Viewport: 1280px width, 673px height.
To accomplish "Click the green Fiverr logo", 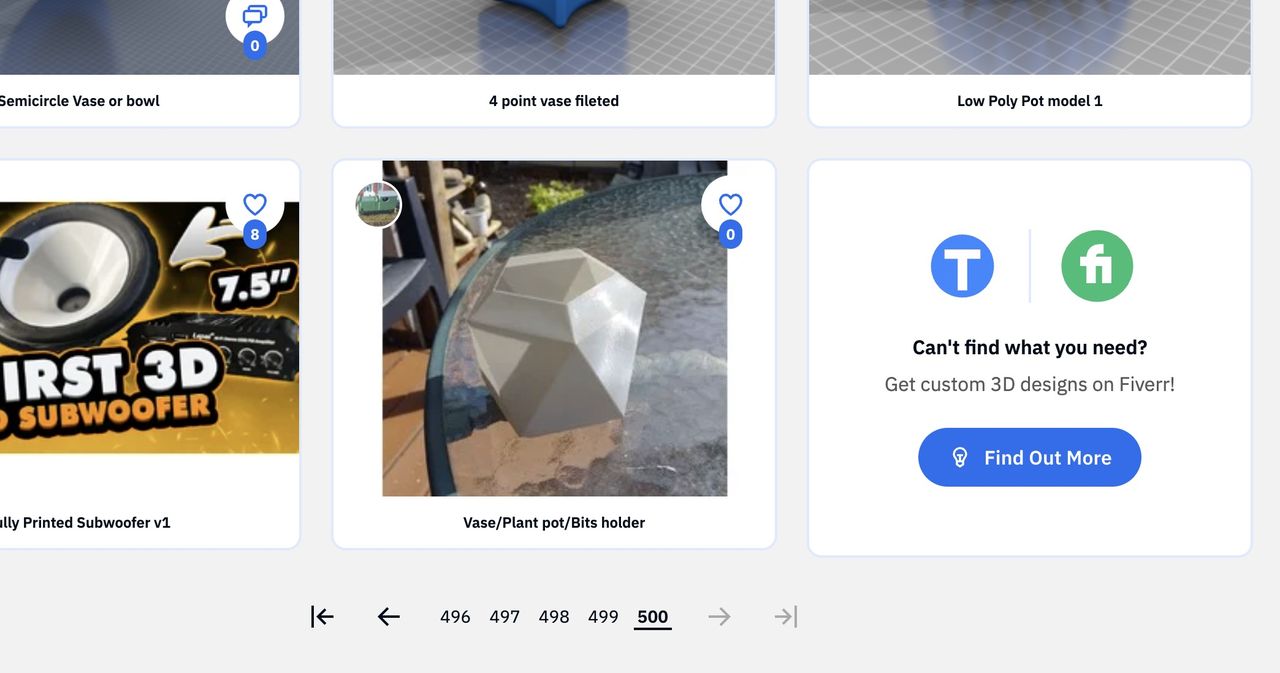I will pyautogui.click(x=1097, y=266).
